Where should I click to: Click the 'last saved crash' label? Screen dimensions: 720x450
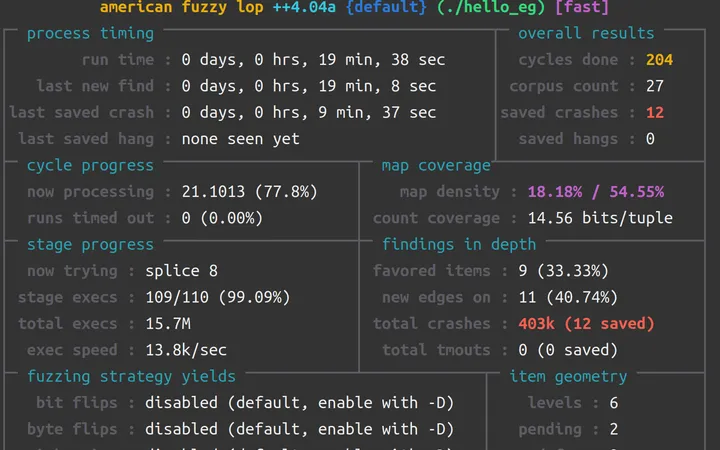(81, 112)
